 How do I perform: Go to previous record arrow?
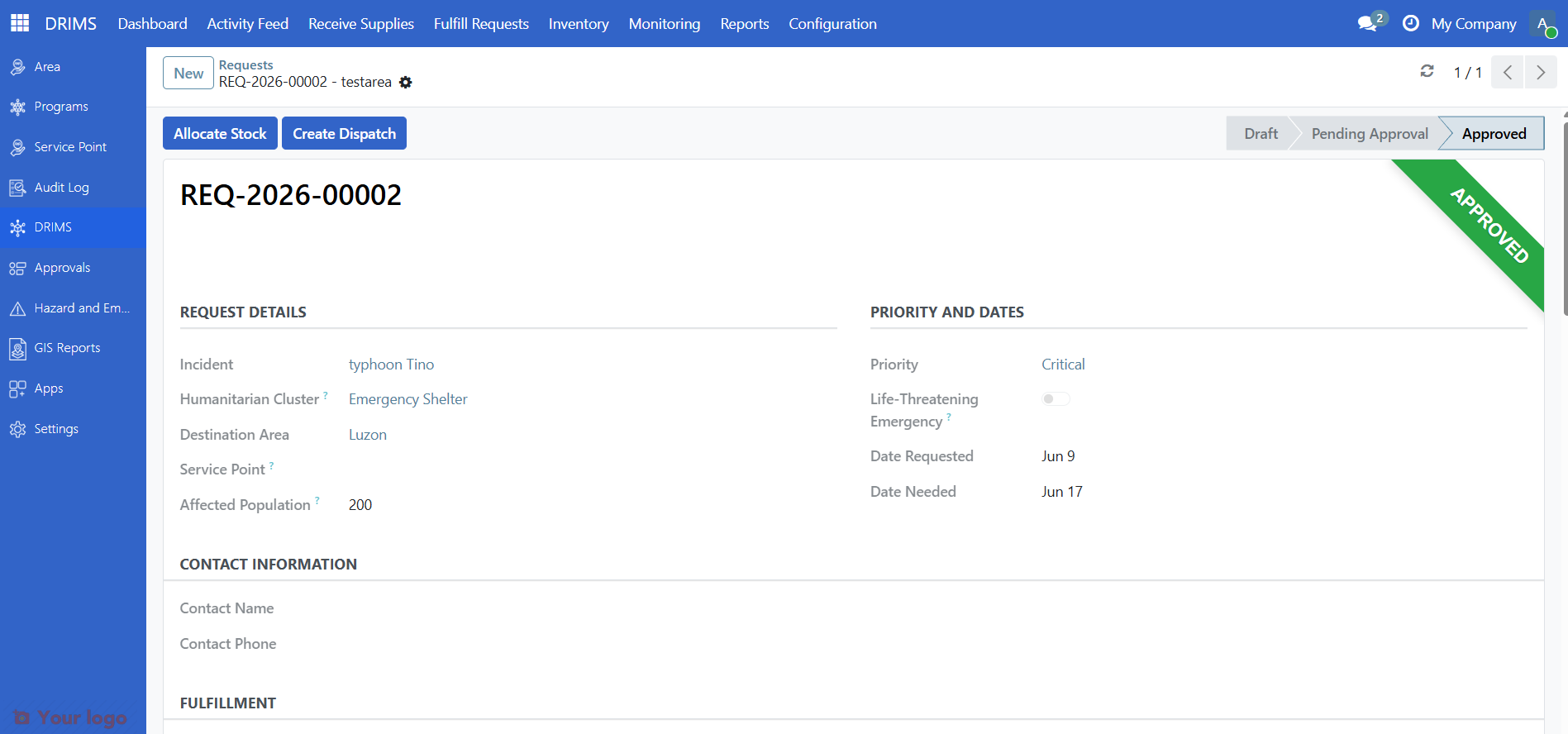pyautogui.click(x=1508, y=73)
